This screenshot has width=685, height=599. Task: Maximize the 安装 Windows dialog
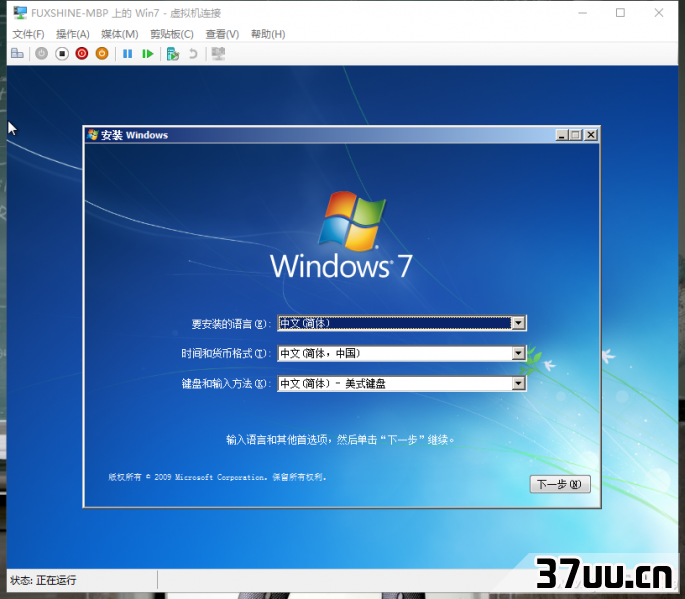pos(576,135)
